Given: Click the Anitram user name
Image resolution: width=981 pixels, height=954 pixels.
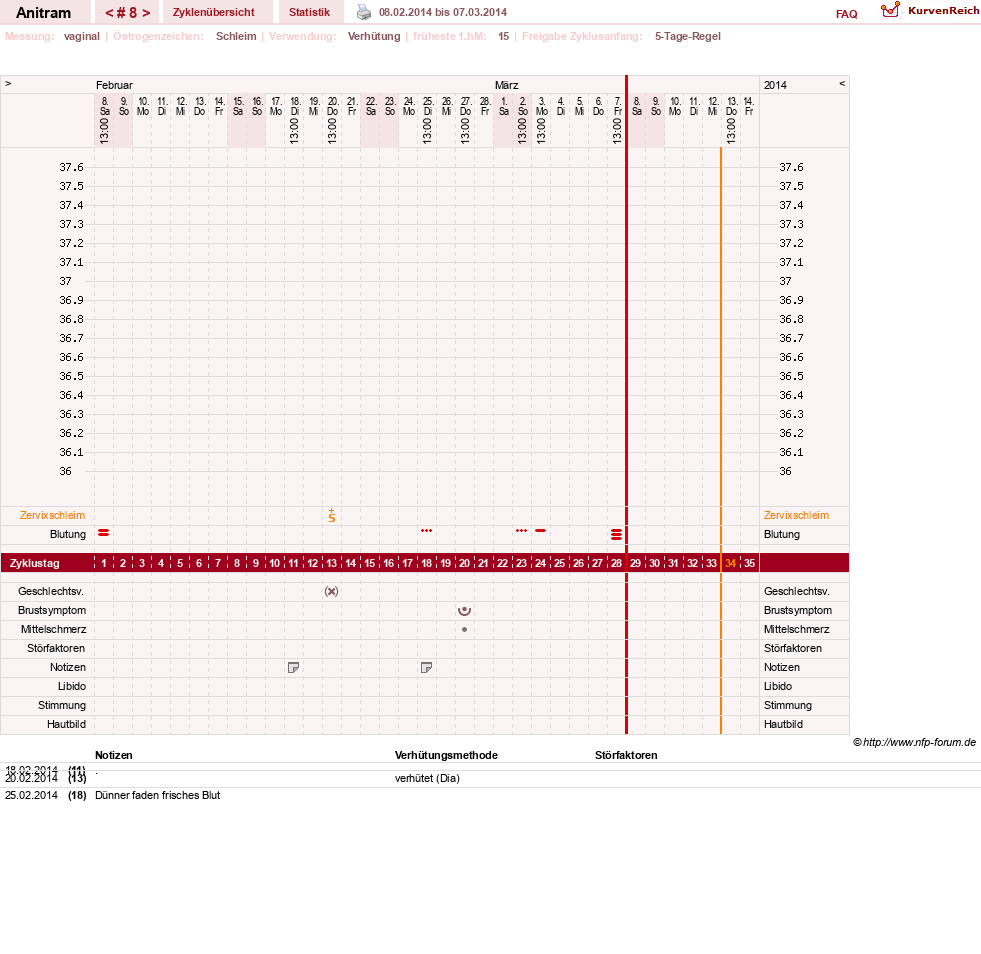Looking at the screenshot, I should [43, 13].
